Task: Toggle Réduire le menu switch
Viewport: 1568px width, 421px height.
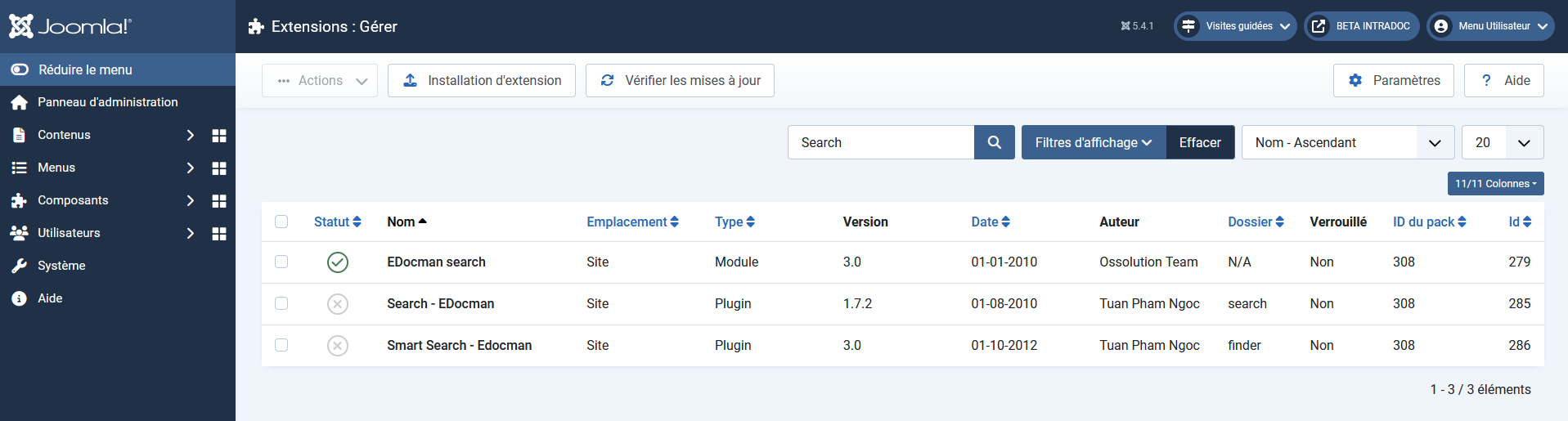Action: coord(20,69)
